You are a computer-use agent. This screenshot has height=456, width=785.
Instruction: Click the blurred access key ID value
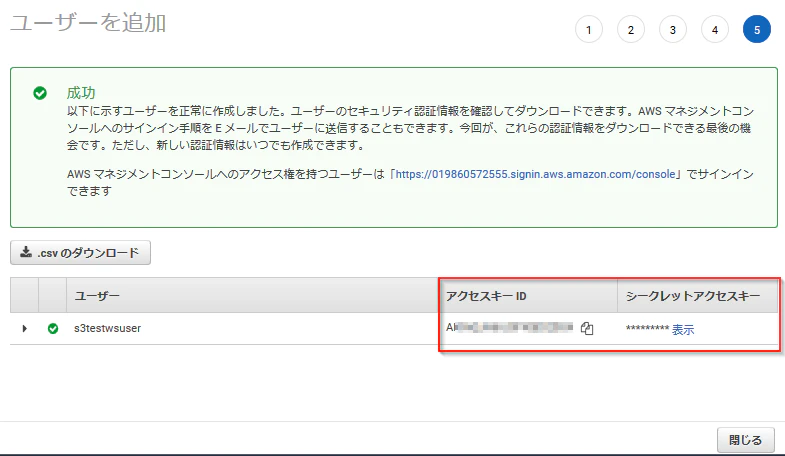click(x=509, y=327)
